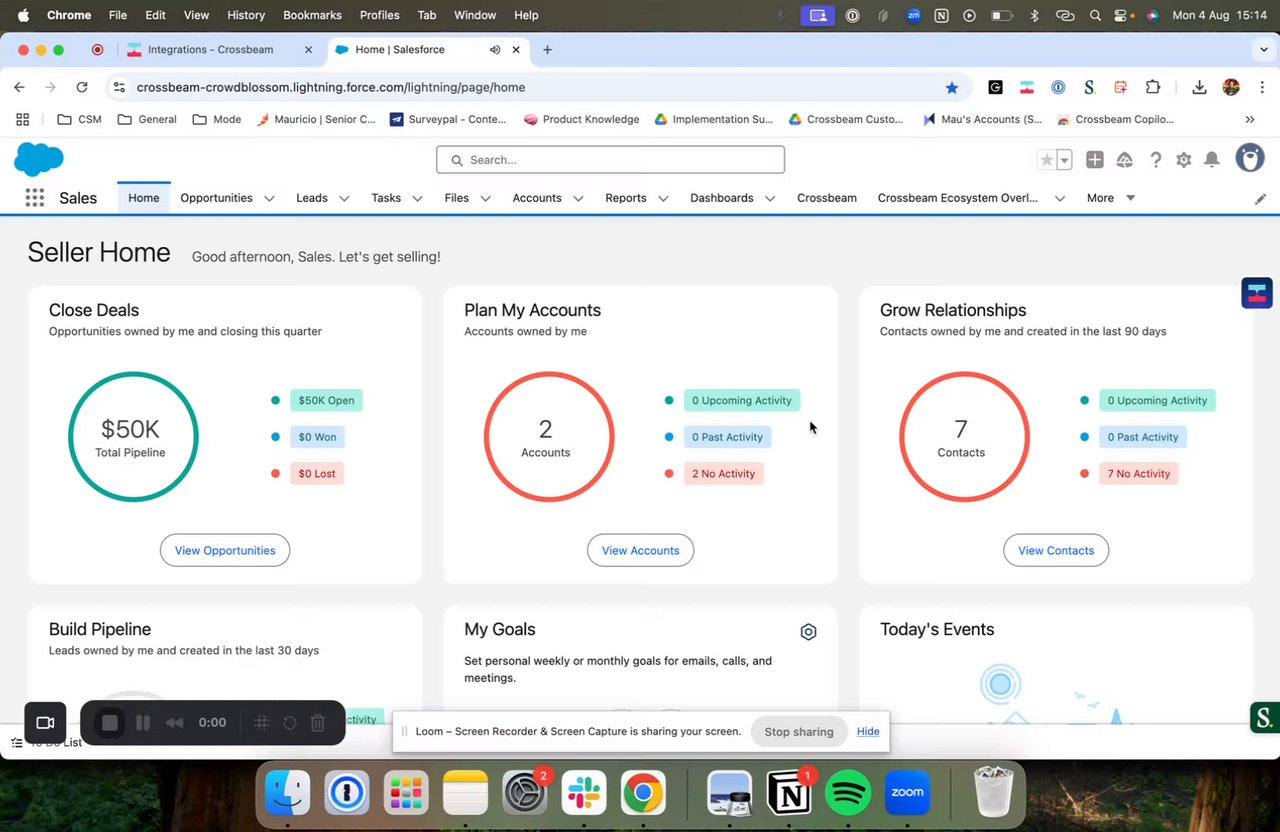Open the More navigation dropdown
Image resolution: width=1280 pixels, height=832 pixels.
click(x=1110, y=198)
